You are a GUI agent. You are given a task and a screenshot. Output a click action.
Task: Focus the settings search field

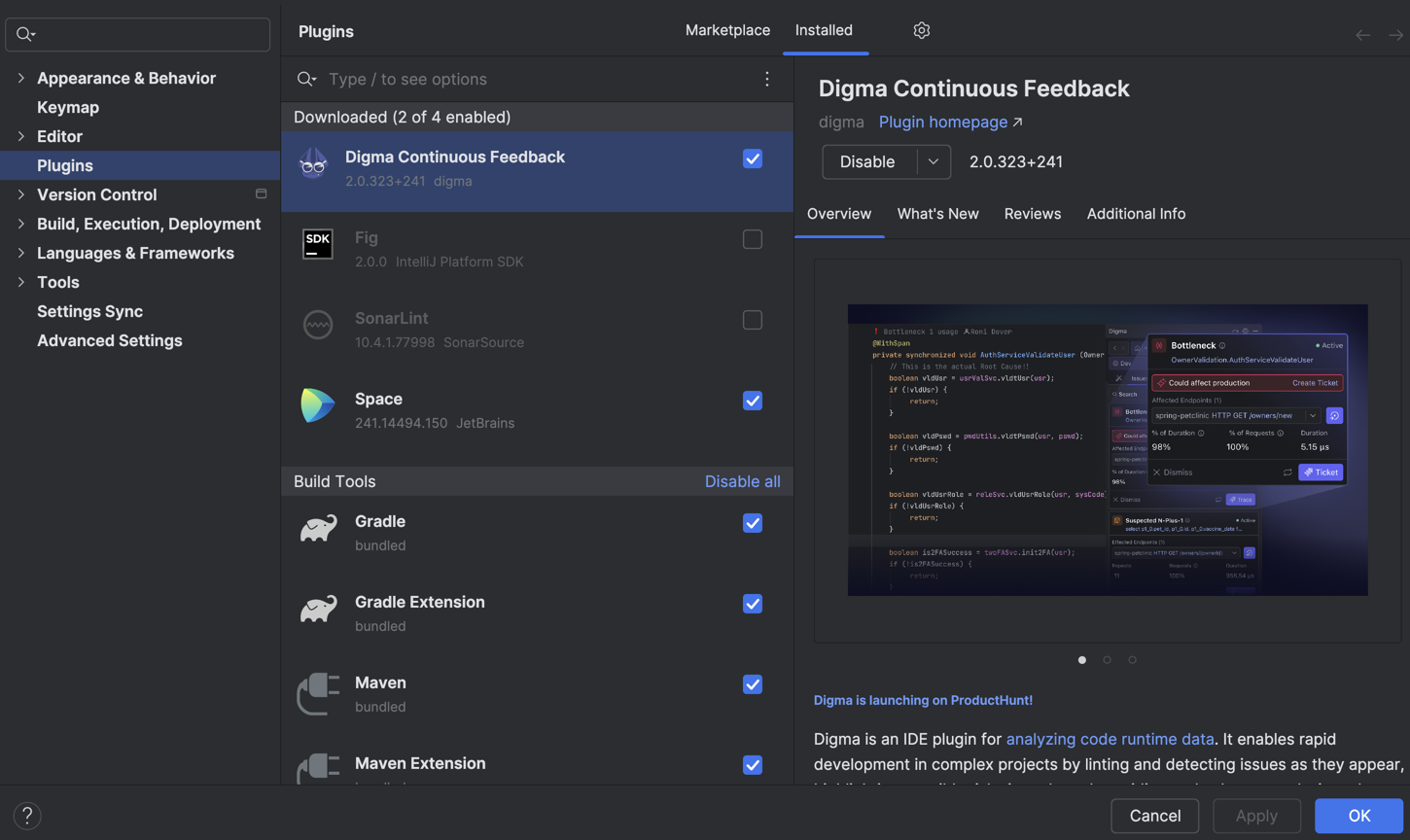(138, 34)
